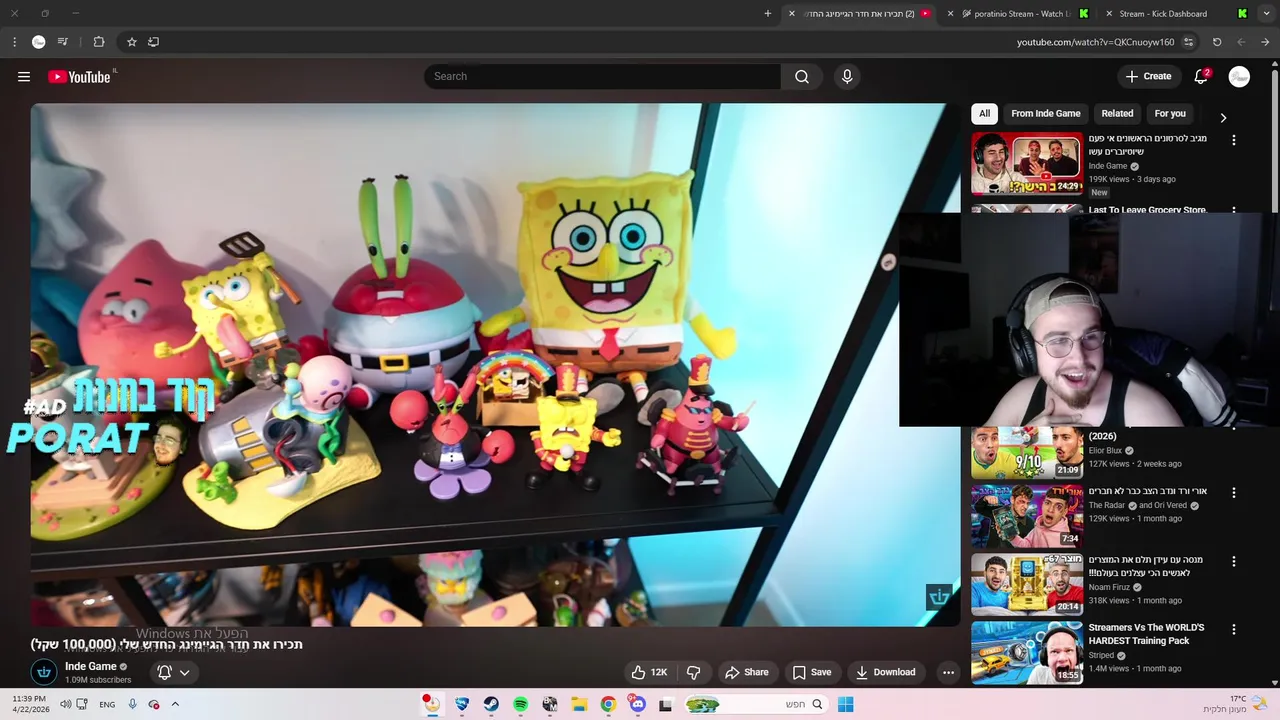Switch to poratinio Stream browser tab

(1020, 14)
